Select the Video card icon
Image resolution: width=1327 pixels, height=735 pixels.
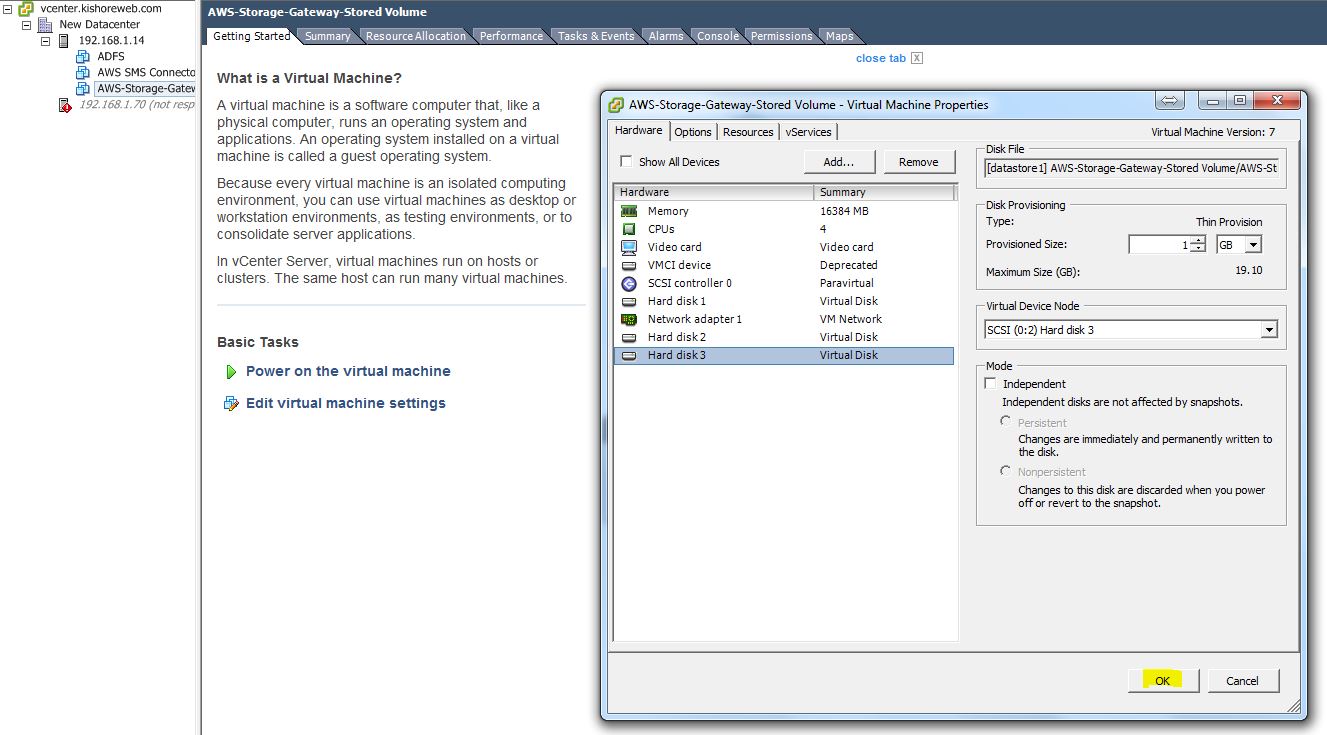(629, 247)
